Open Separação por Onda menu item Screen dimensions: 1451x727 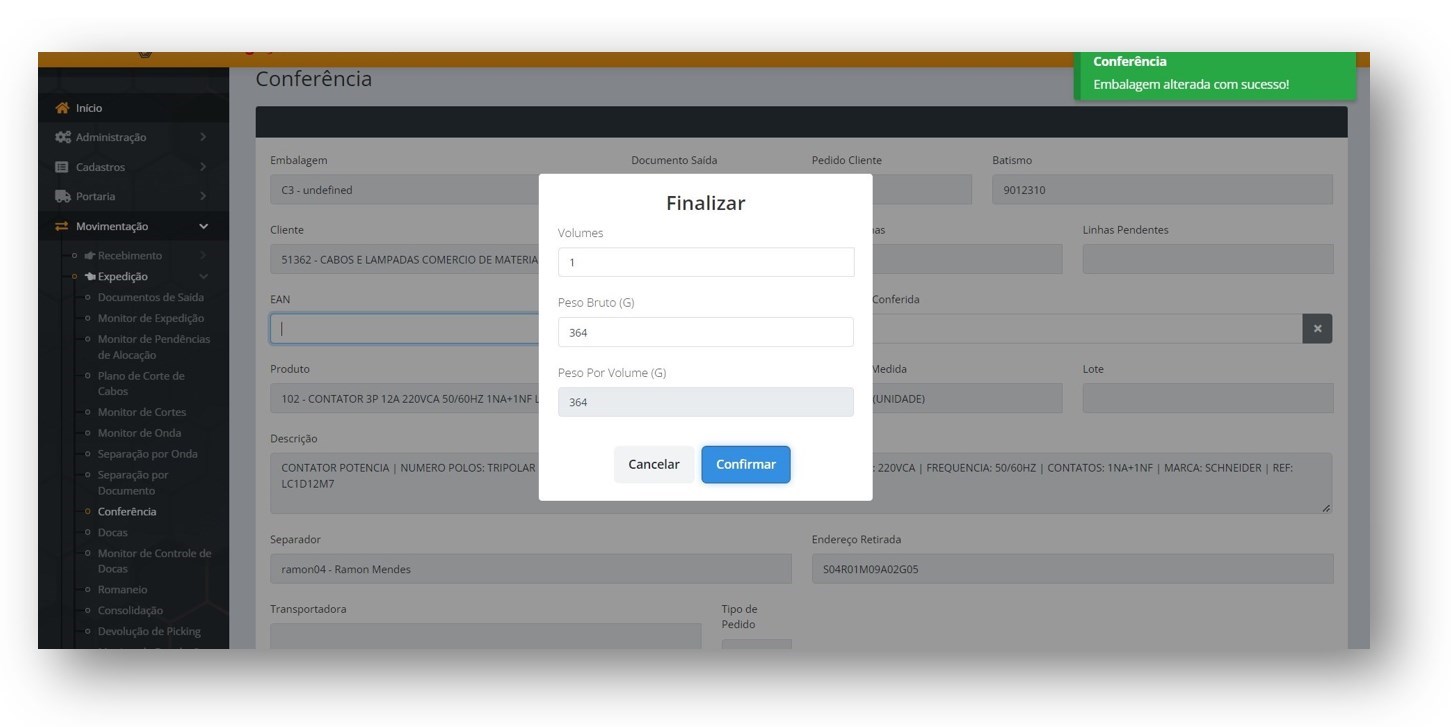[x=147, y=454]
